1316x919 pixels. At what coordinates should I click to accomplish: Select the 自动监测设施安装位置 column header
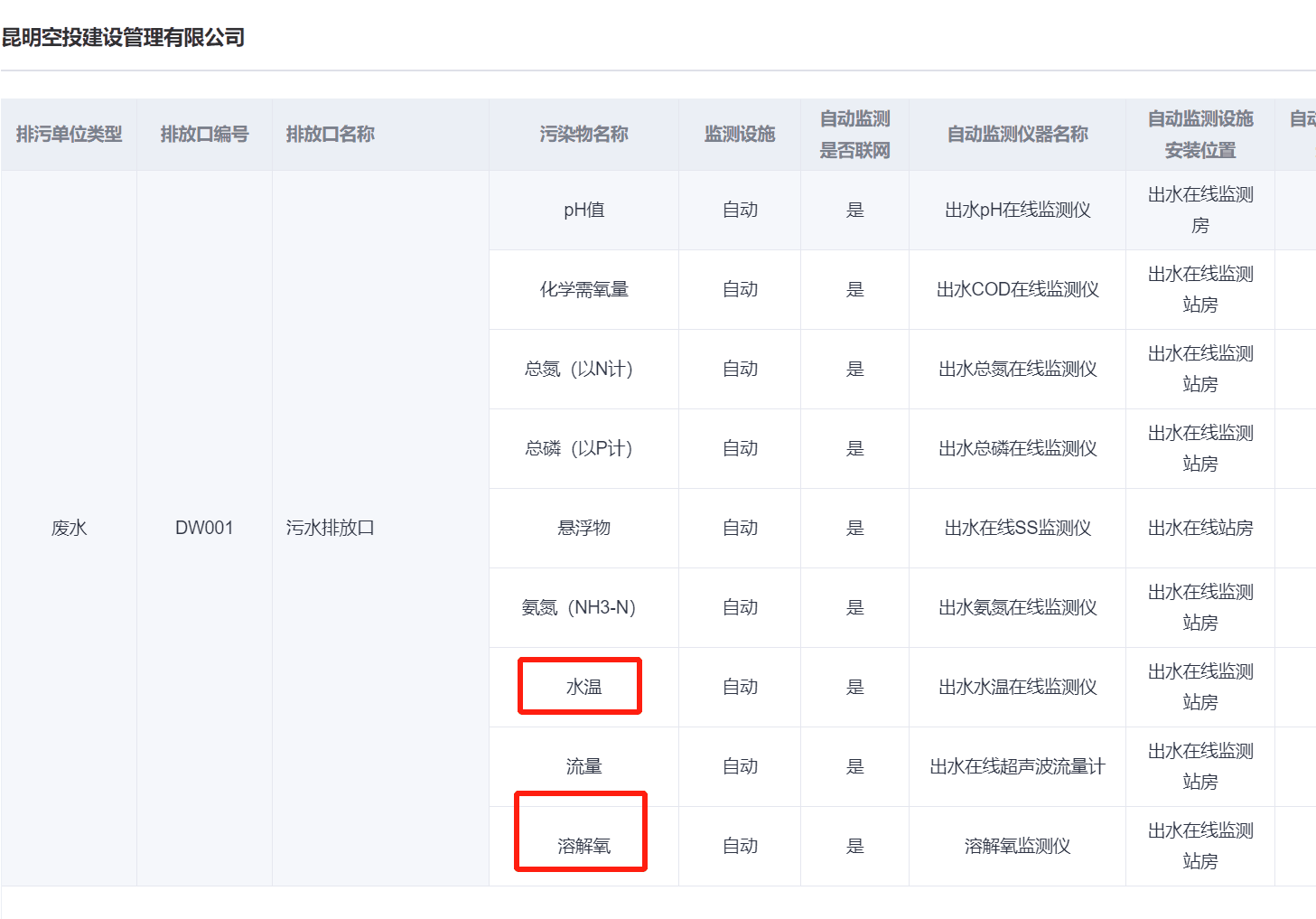[x=1200, y=134]
